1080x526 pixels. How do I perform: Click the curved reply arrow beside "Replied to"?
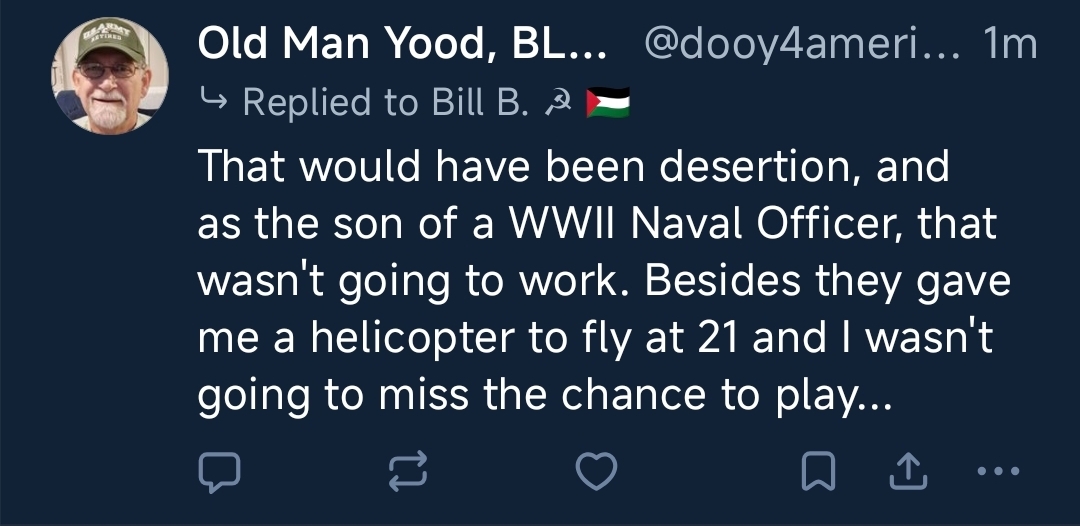(213, 101)
